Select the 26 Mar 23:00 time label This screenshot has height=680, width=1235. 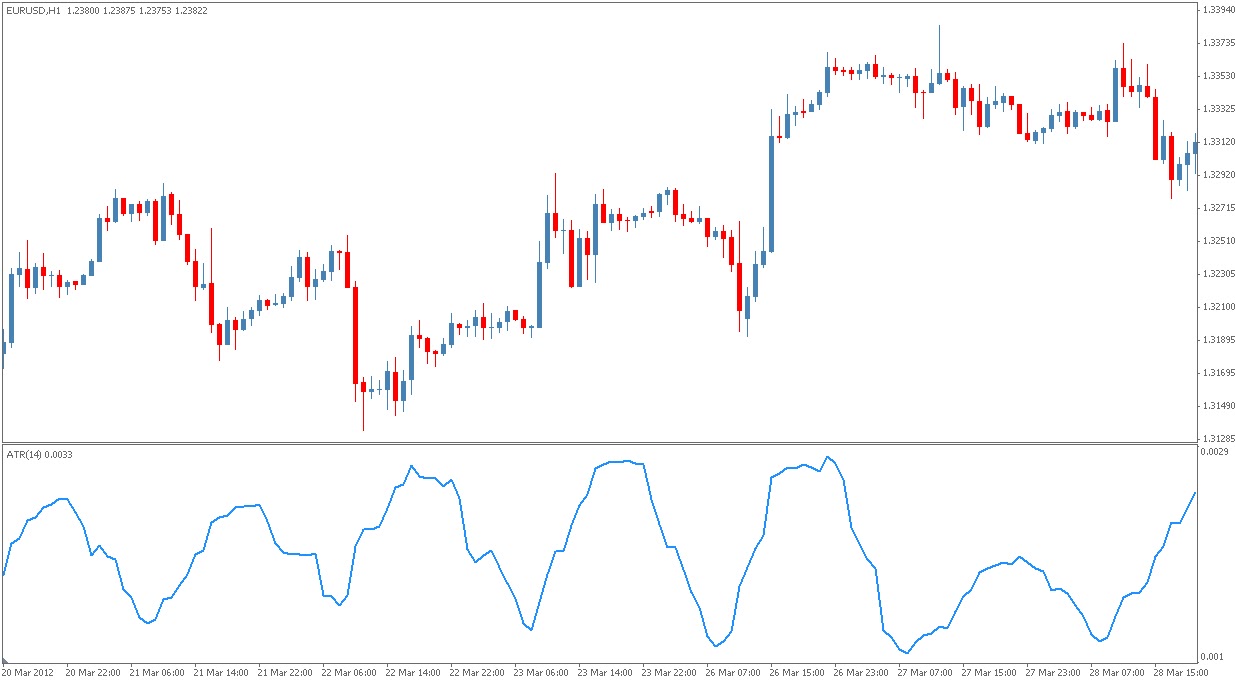click(863, 672)
